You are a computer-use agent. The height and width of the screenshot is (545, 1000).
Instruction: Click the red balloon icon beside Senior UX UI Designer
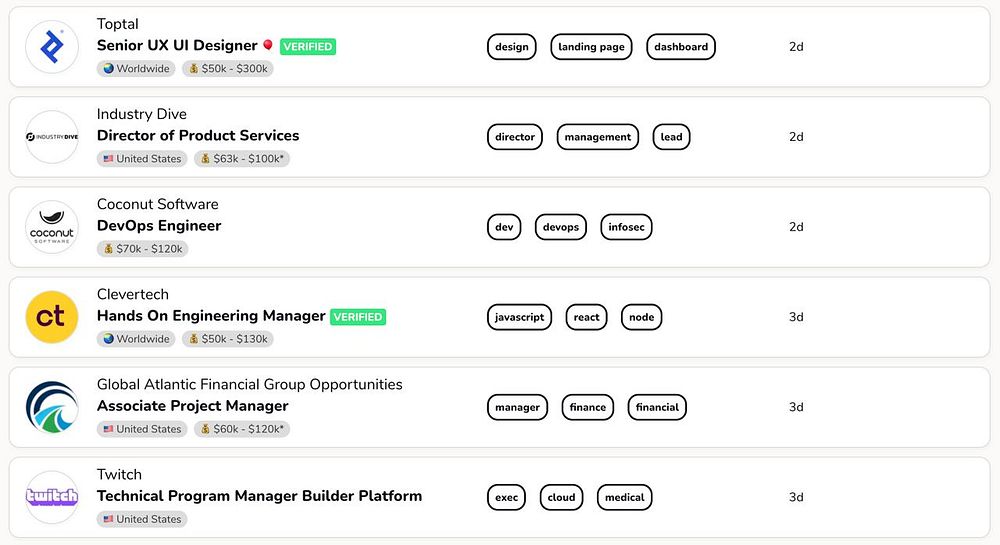tap(268, 45)
